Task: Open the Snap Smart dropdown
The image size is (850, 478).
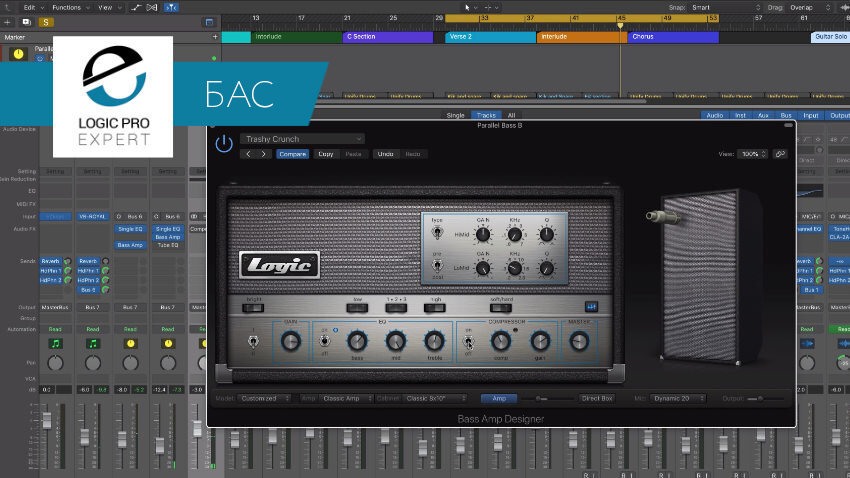Action: click(x=726, y=8)
